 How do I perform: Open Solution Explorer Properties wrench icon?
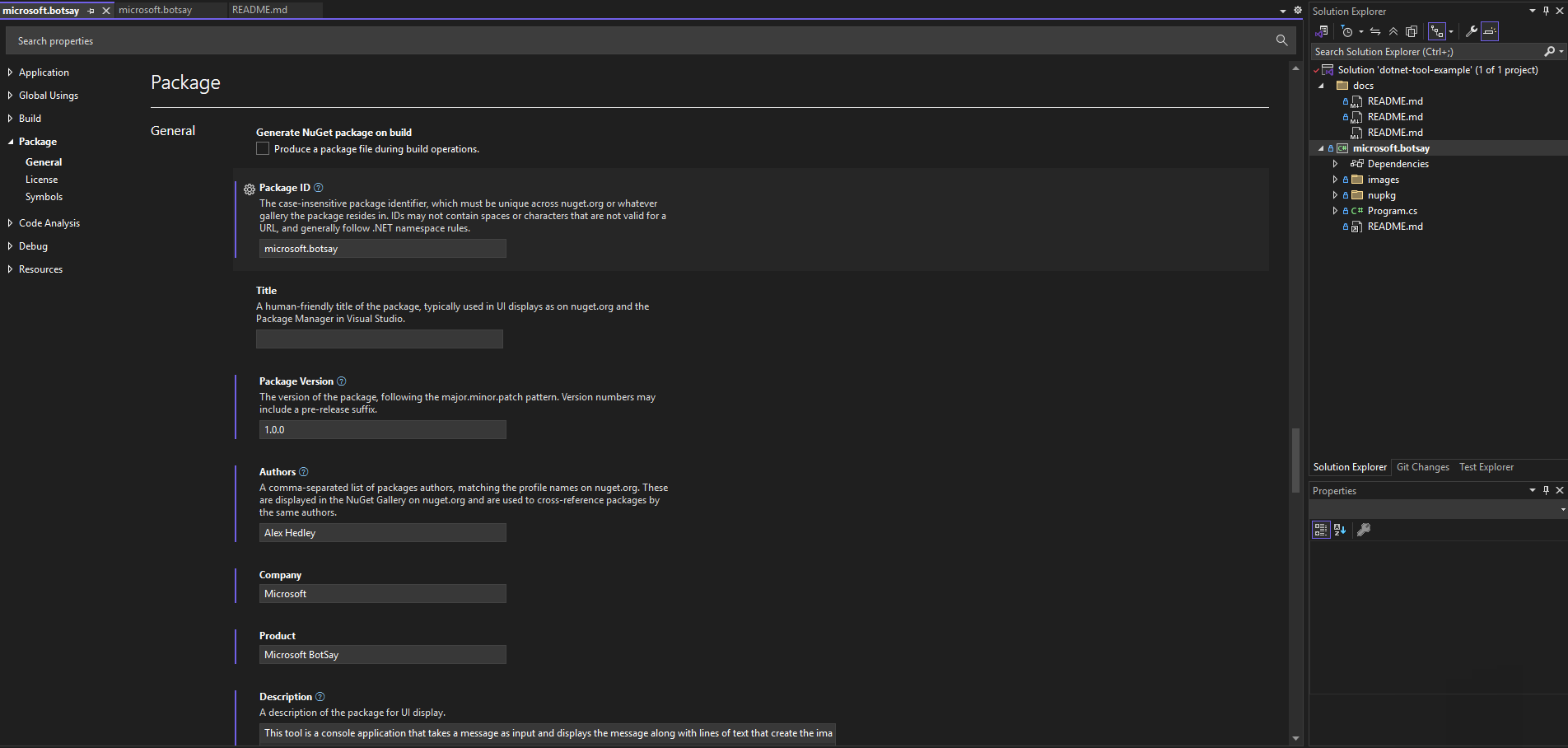pos(1472,31)
